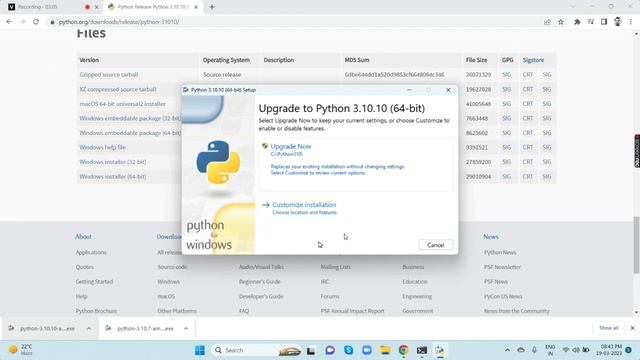
Task: Open SIG link under GPG for Gzipped tarball
Action: [507, 75]
